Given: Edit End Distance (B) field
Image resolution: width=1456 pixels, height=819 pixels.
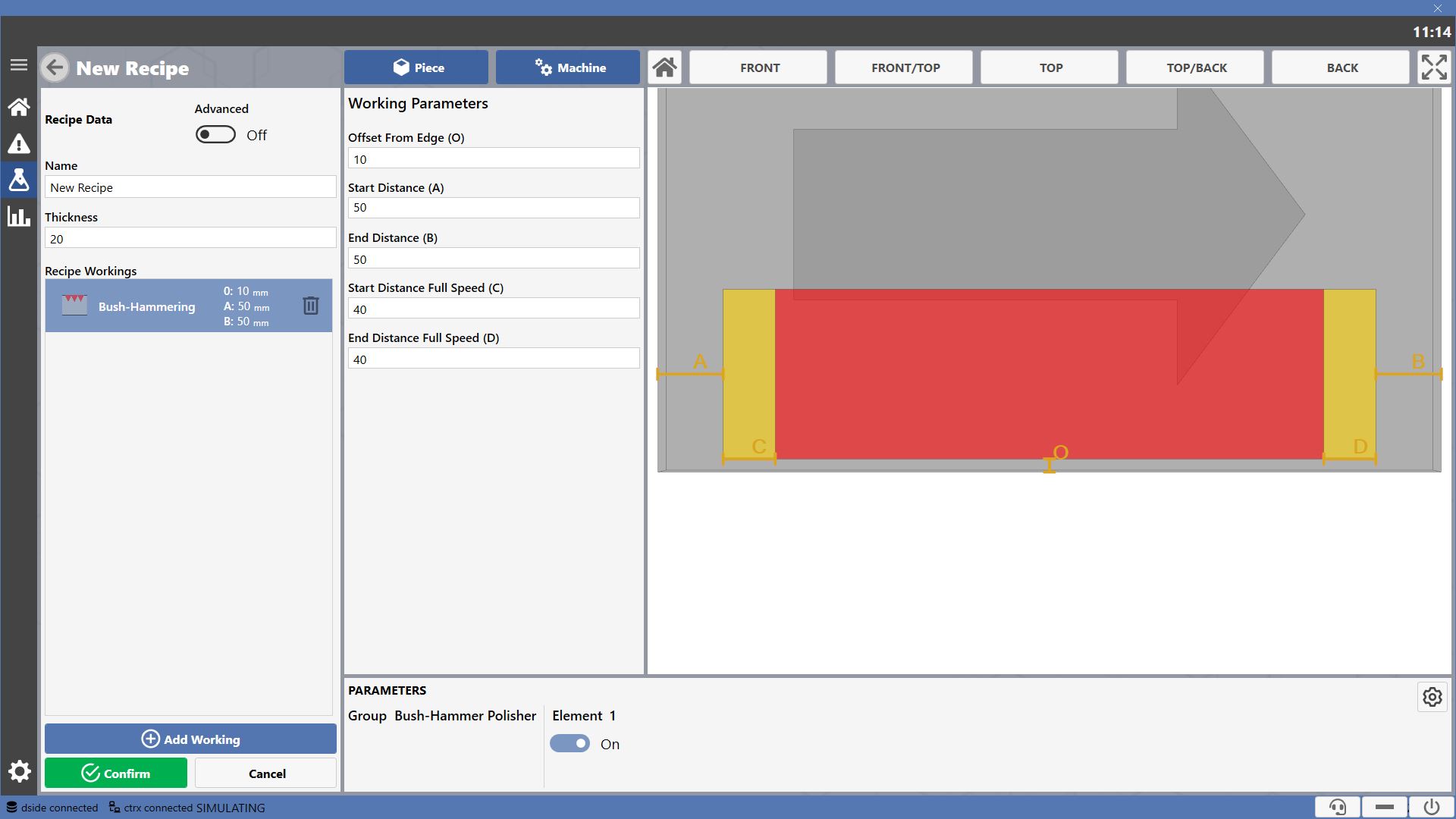Looking at the screenshot, I should (x=494, y=259).
